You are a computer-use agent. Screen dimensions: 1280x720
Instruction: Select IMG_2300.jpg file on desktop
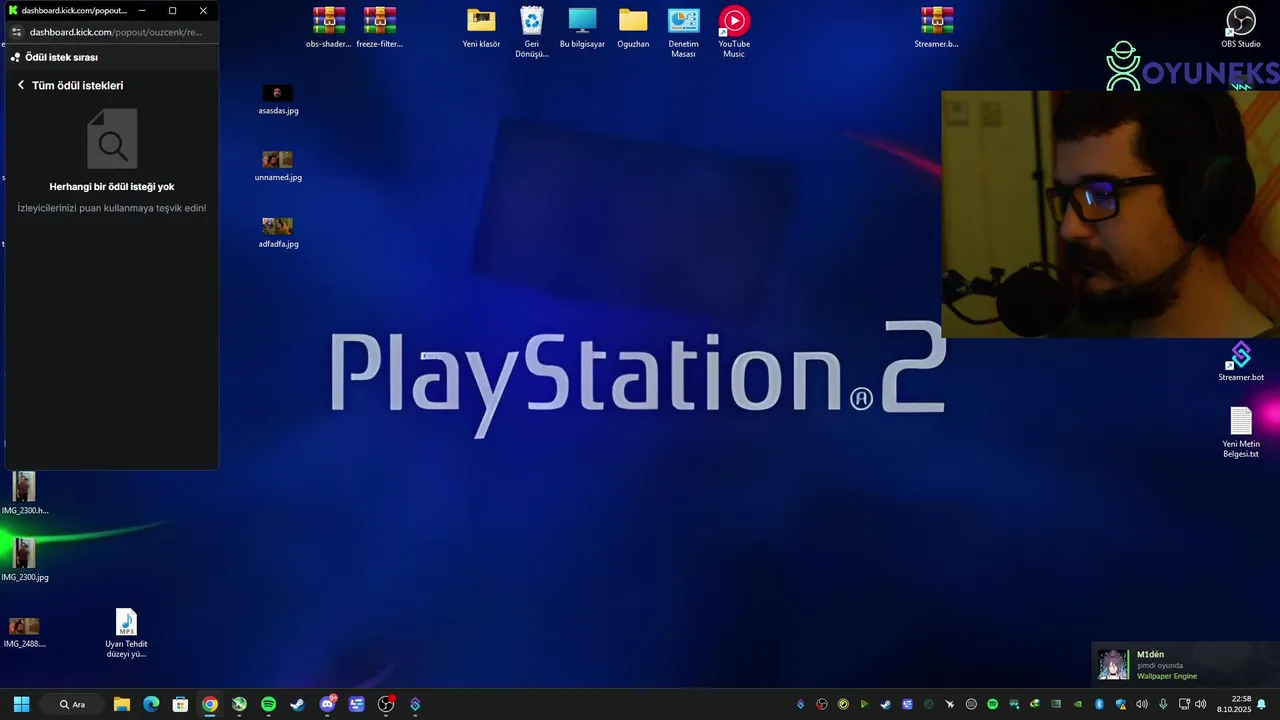25,560
